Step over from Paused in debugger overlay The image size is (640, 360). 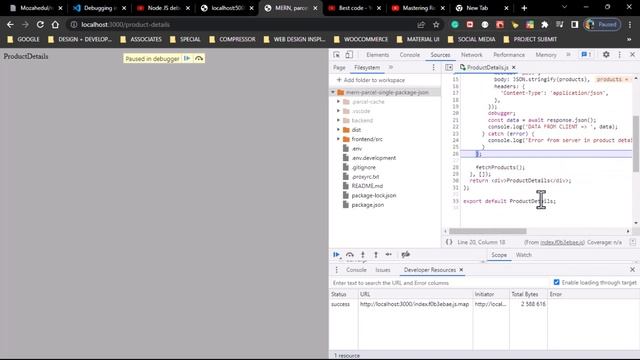[x=199, y=58]
